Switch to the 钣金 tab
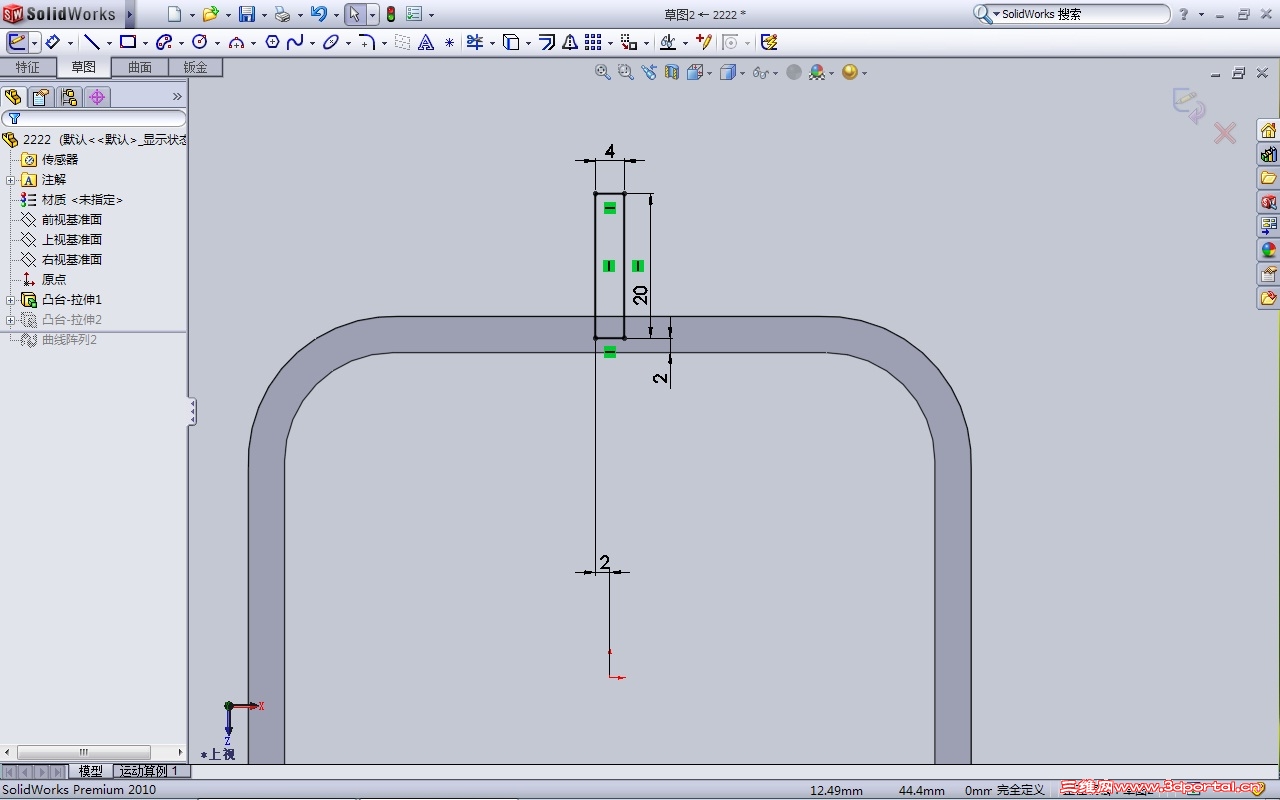This screenshot has height=800, width=1280. tap(195, 67)
